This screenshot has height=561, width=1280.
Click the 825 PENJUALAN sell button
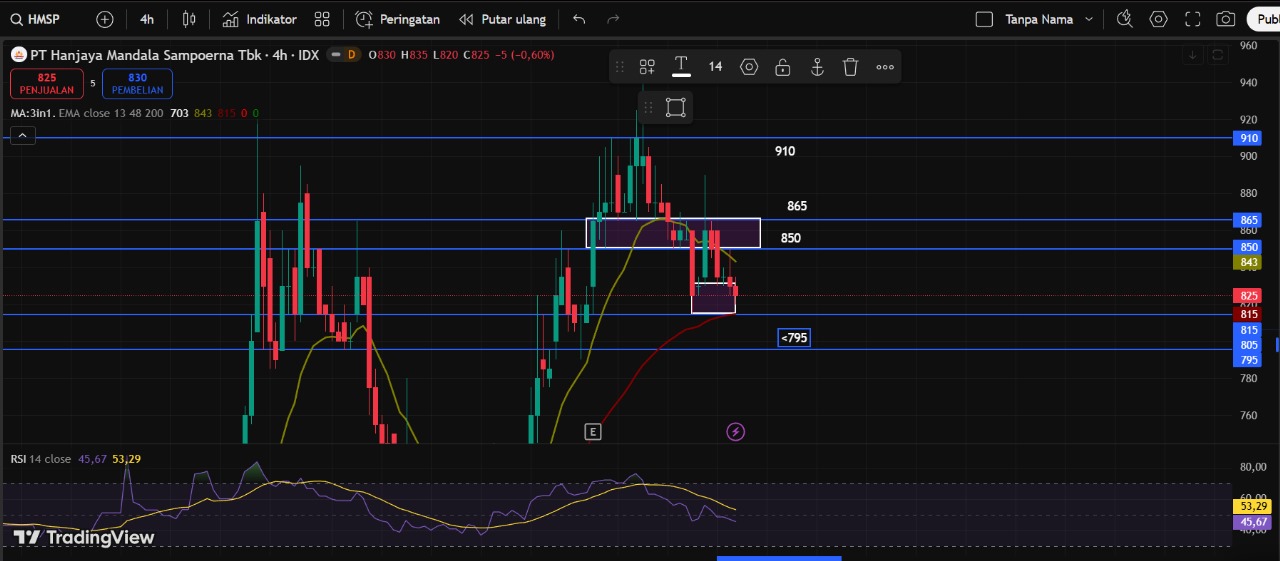coord(46,83)
